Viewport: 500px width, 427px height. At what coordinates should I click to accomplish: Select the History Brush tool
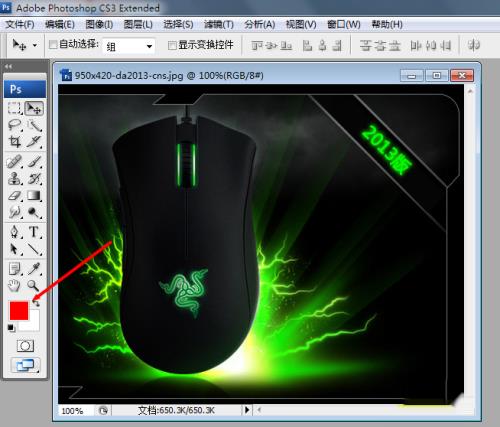pos(34,179)
